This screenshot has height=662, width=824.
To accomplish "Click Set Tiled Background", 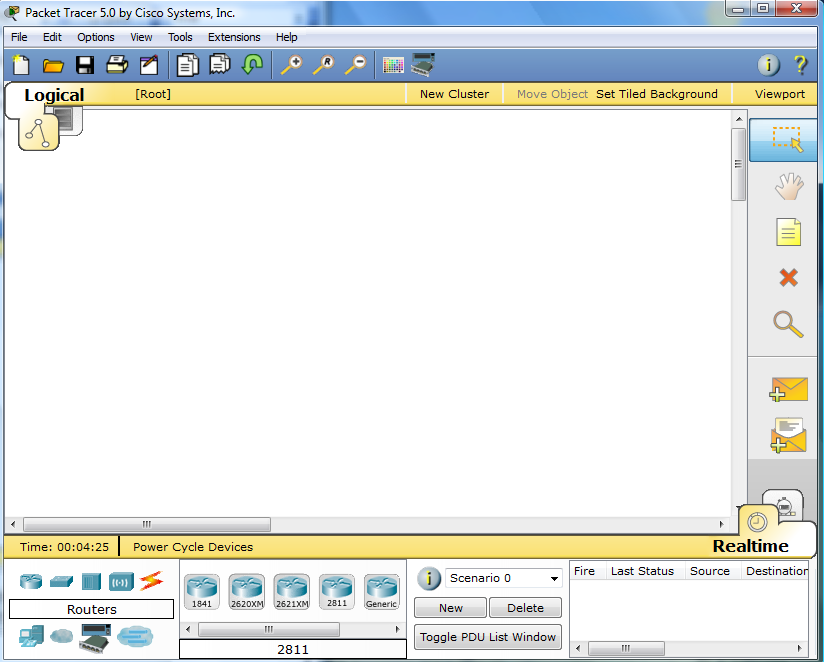I will (656, 94).
